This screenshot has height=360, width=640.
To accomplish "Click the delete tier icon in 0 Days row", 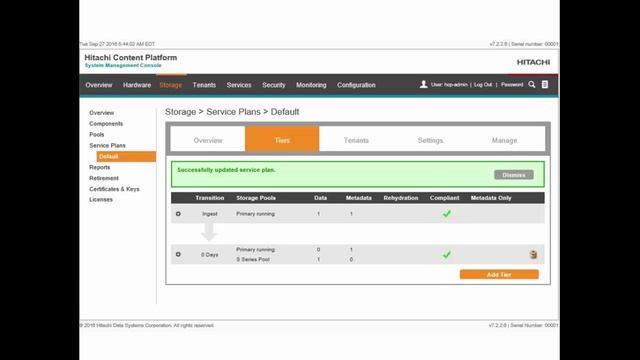I will tap(533, 254).
